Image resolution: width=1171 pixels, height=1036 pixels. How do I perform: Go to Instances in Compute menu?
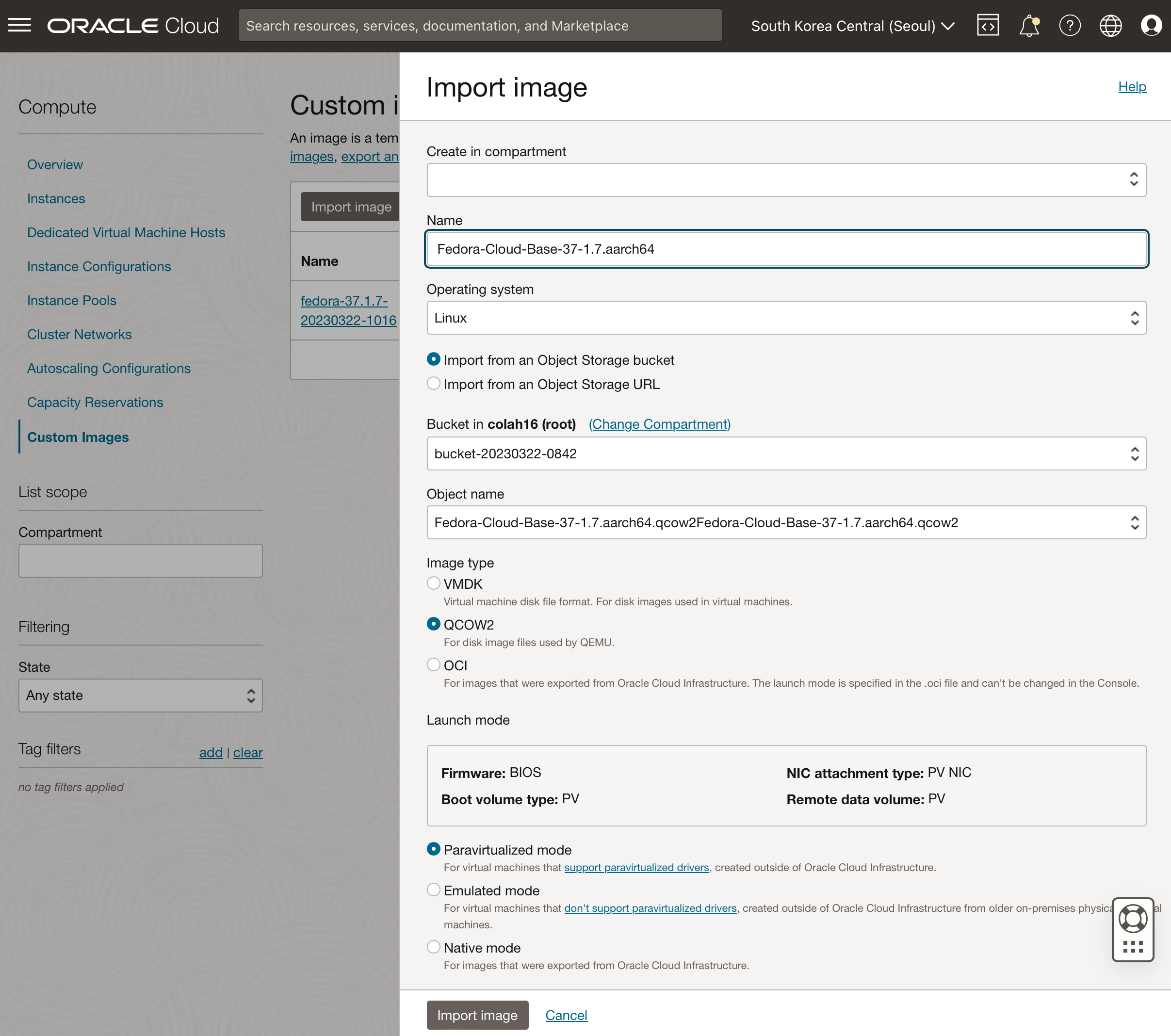point(56,199)
